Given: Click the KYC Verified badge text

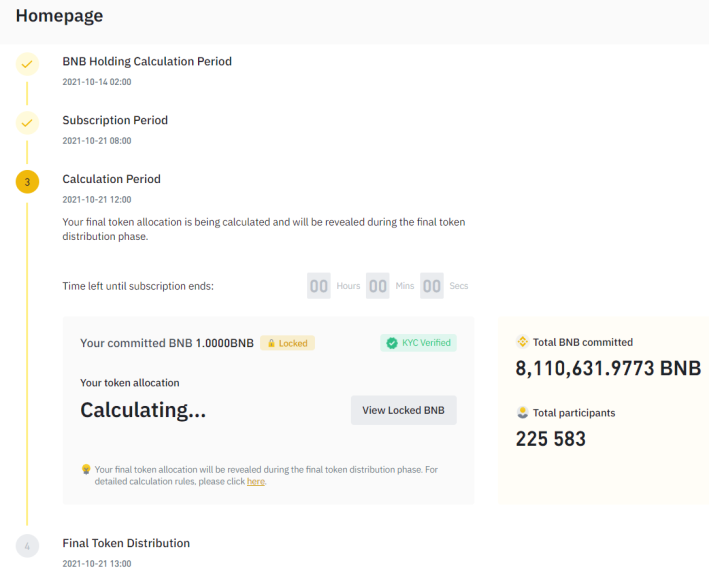Looking at the screenshot, I should coord(426,343).
